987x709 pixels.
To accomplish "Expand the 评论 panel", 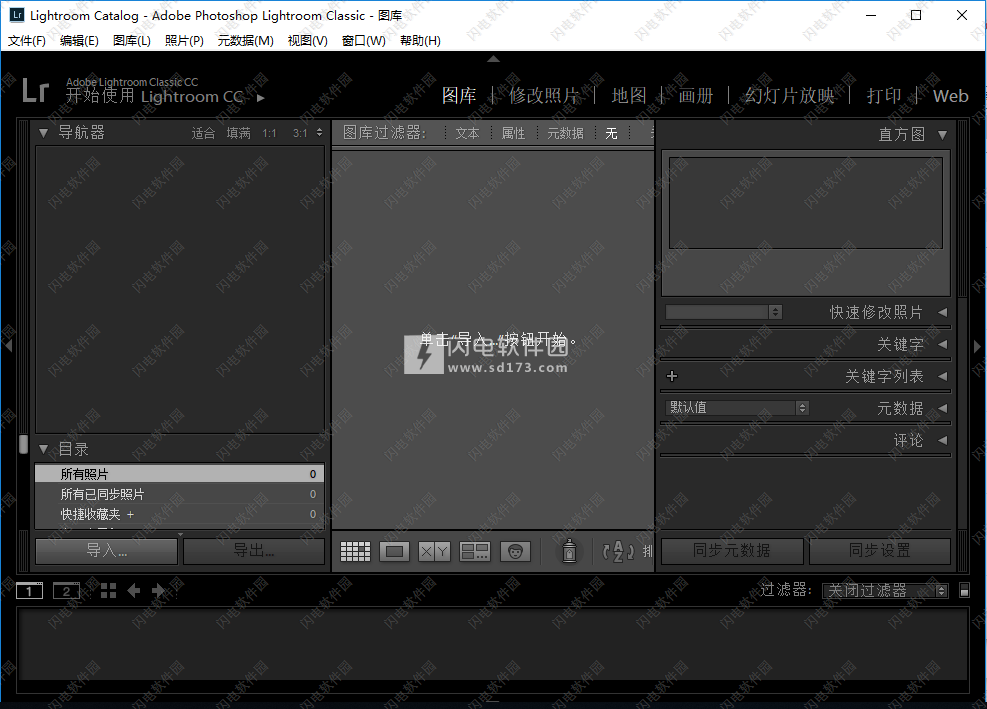I will pos(942,440).
